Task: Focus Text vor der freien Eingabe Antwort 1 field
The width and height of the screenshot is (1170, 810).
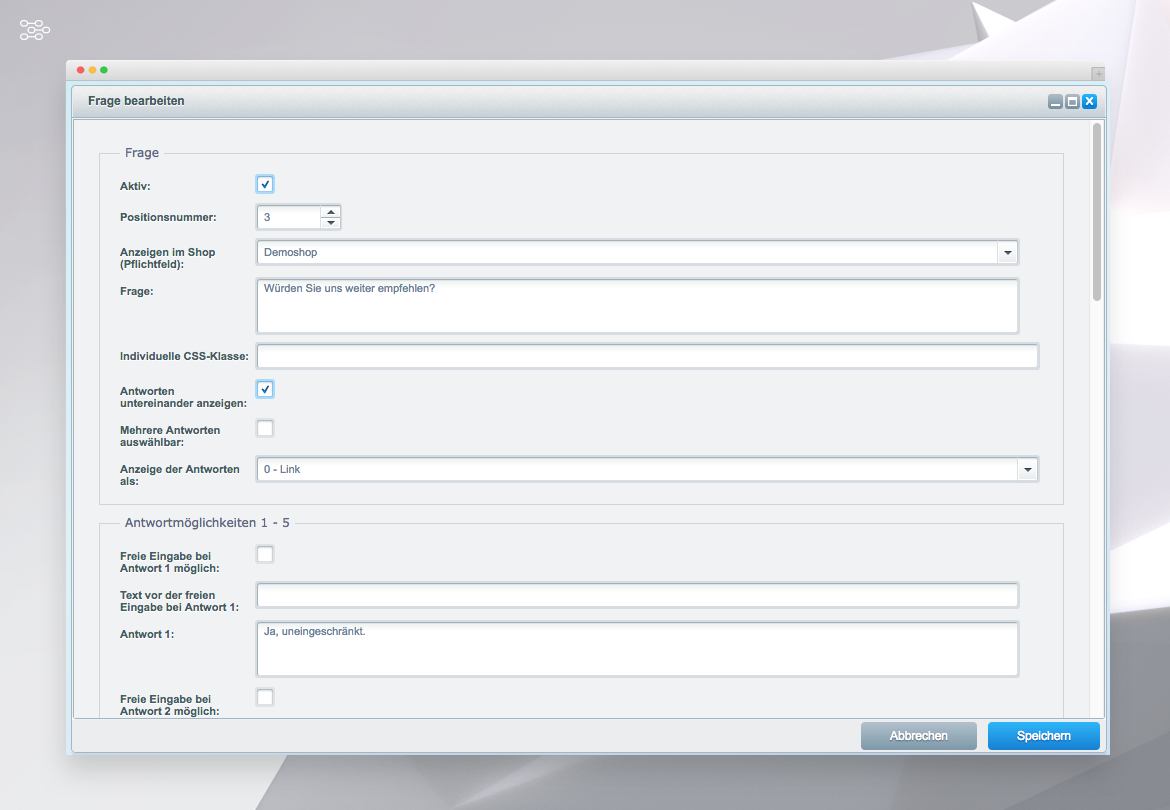Action: [x=637, y=595]
